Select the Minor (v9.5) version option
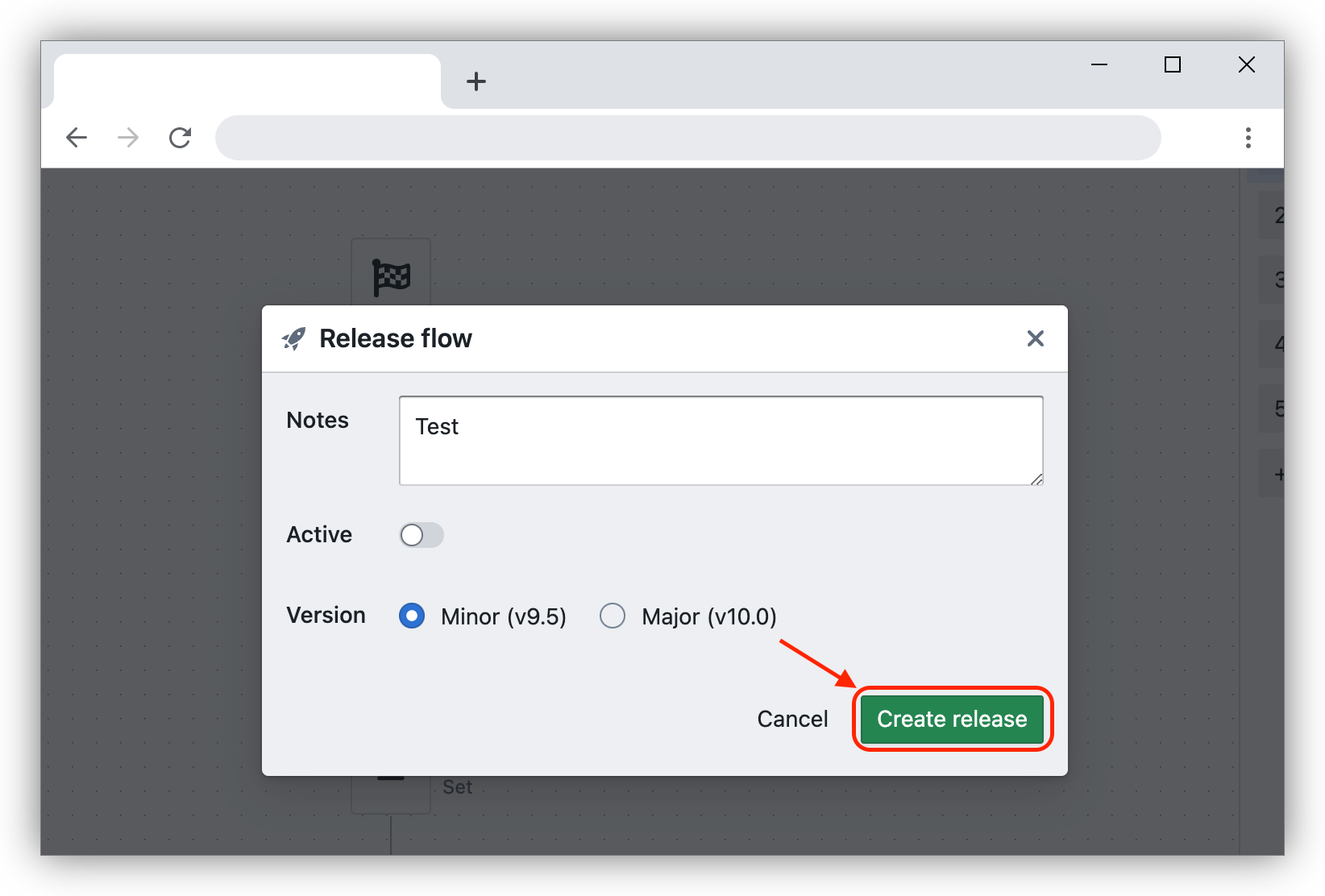1325x896 pixels. point(411,616)
